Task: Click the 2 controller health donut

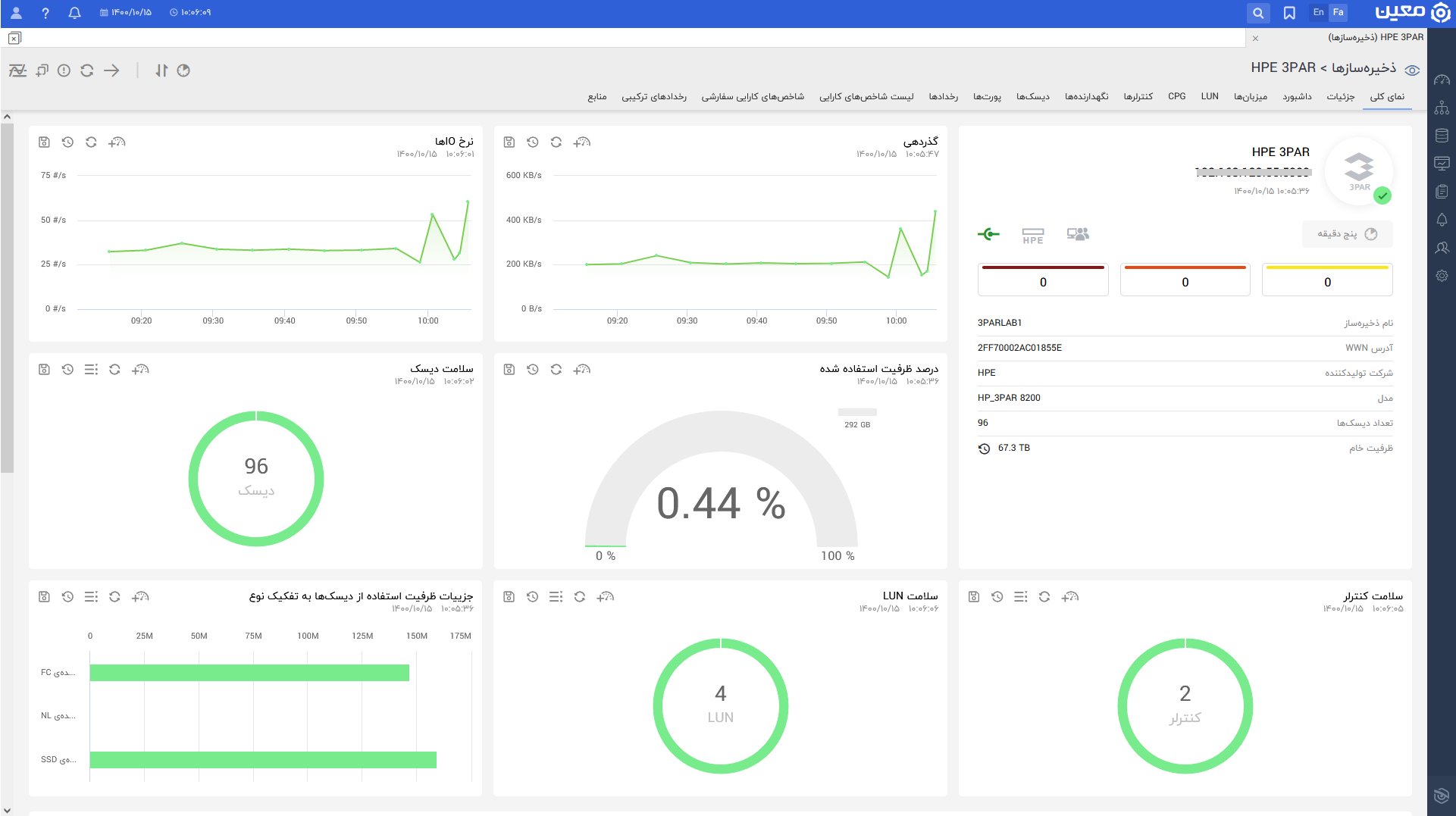Action: click(1185, 706)
